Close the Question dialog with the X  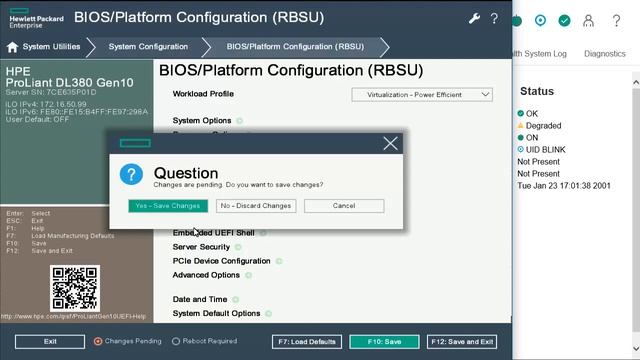pos(390,144)
